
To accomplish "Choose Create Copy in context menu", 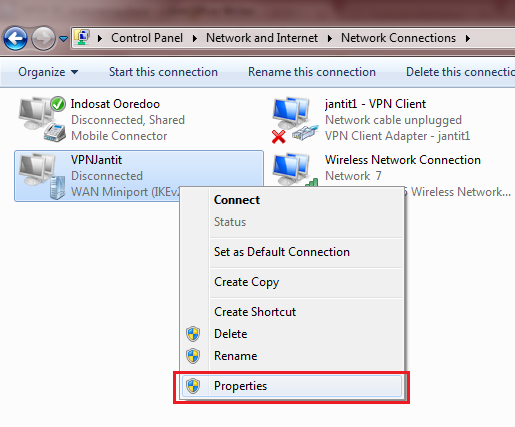I will click(x=246, y=282).
